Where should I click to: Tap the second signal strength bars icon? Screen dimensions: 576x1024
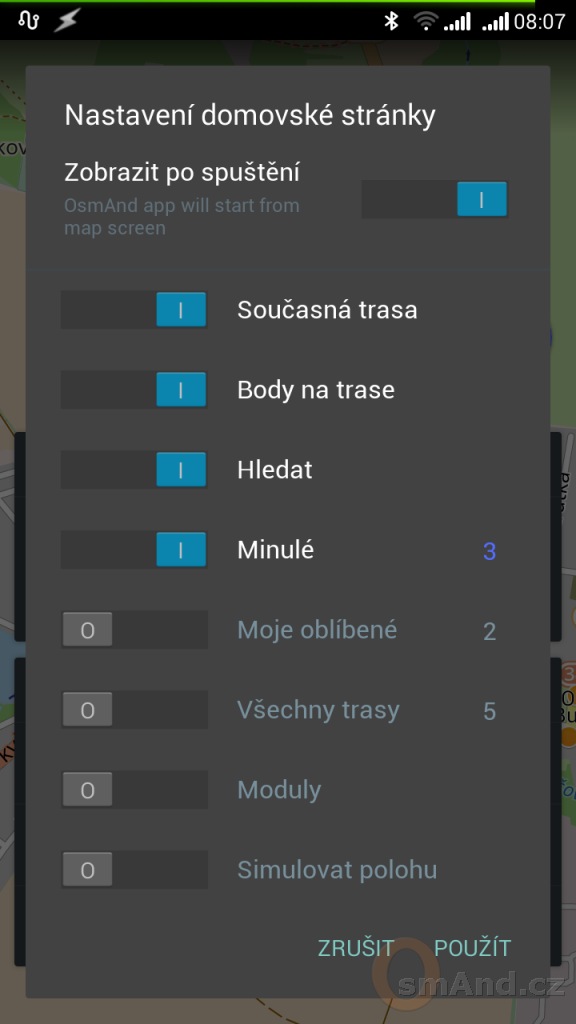click(x=495, y=22)
